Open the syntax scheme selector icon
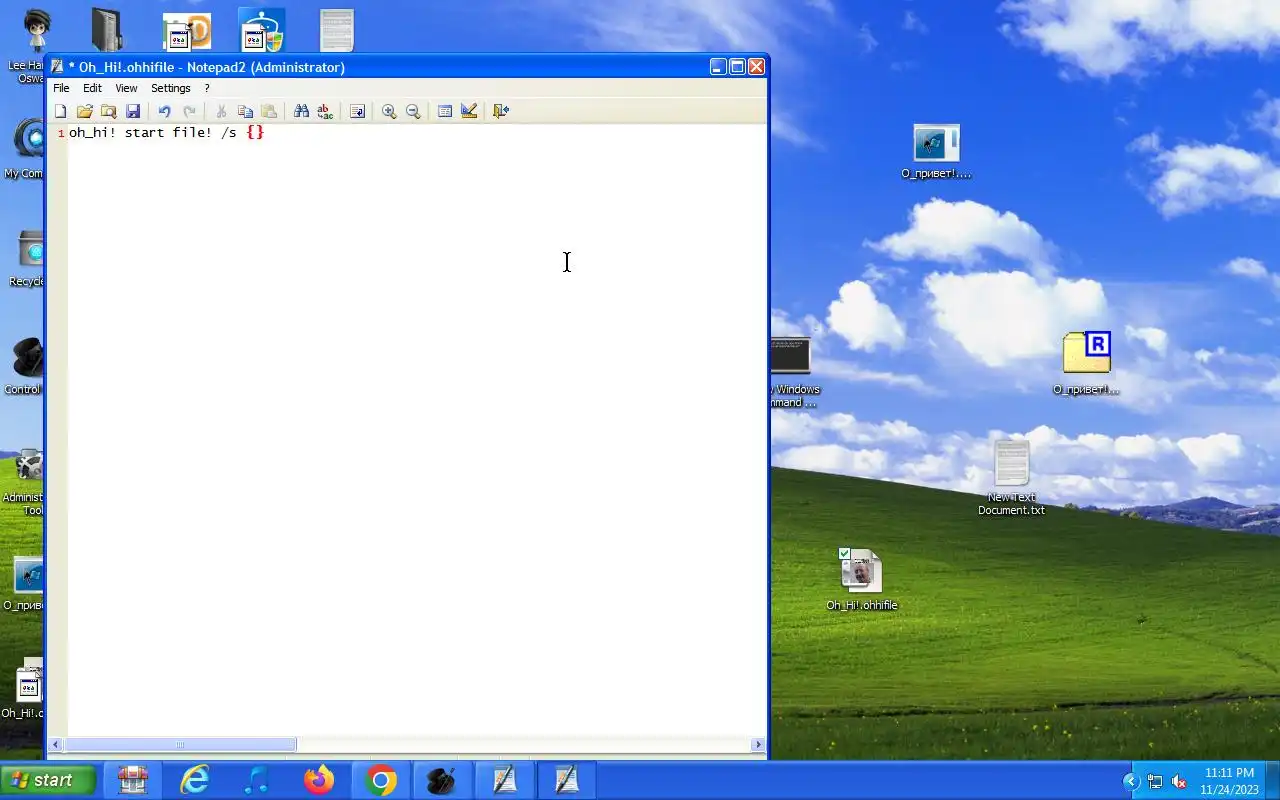The height and width of the screenshot is (800, 1280). pos(445,111)
